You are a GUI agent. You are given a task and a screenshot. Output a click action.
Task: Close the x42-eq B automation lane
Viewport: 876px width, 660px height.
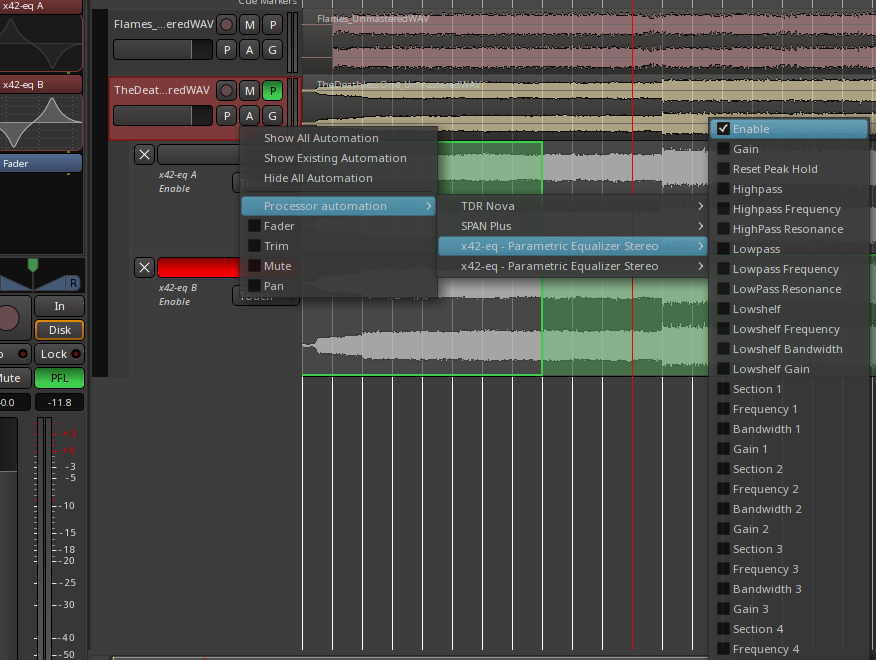tap(145, 267)
